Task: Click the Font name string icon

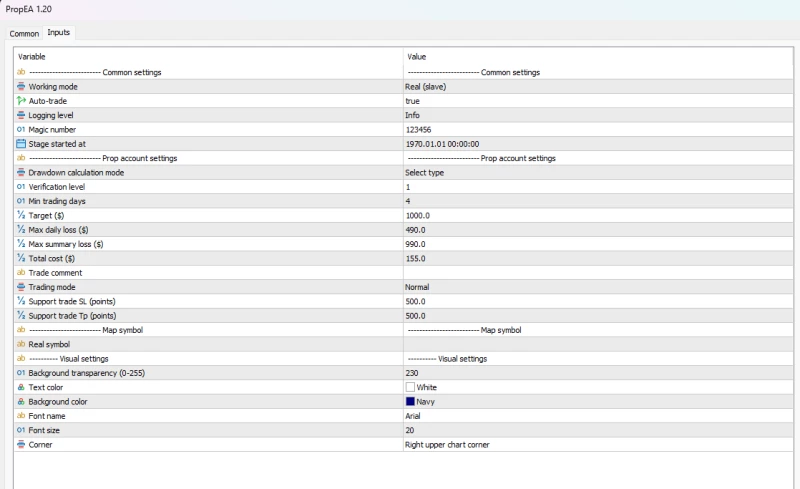Action: pyautogui.click(x=21, y=415)
